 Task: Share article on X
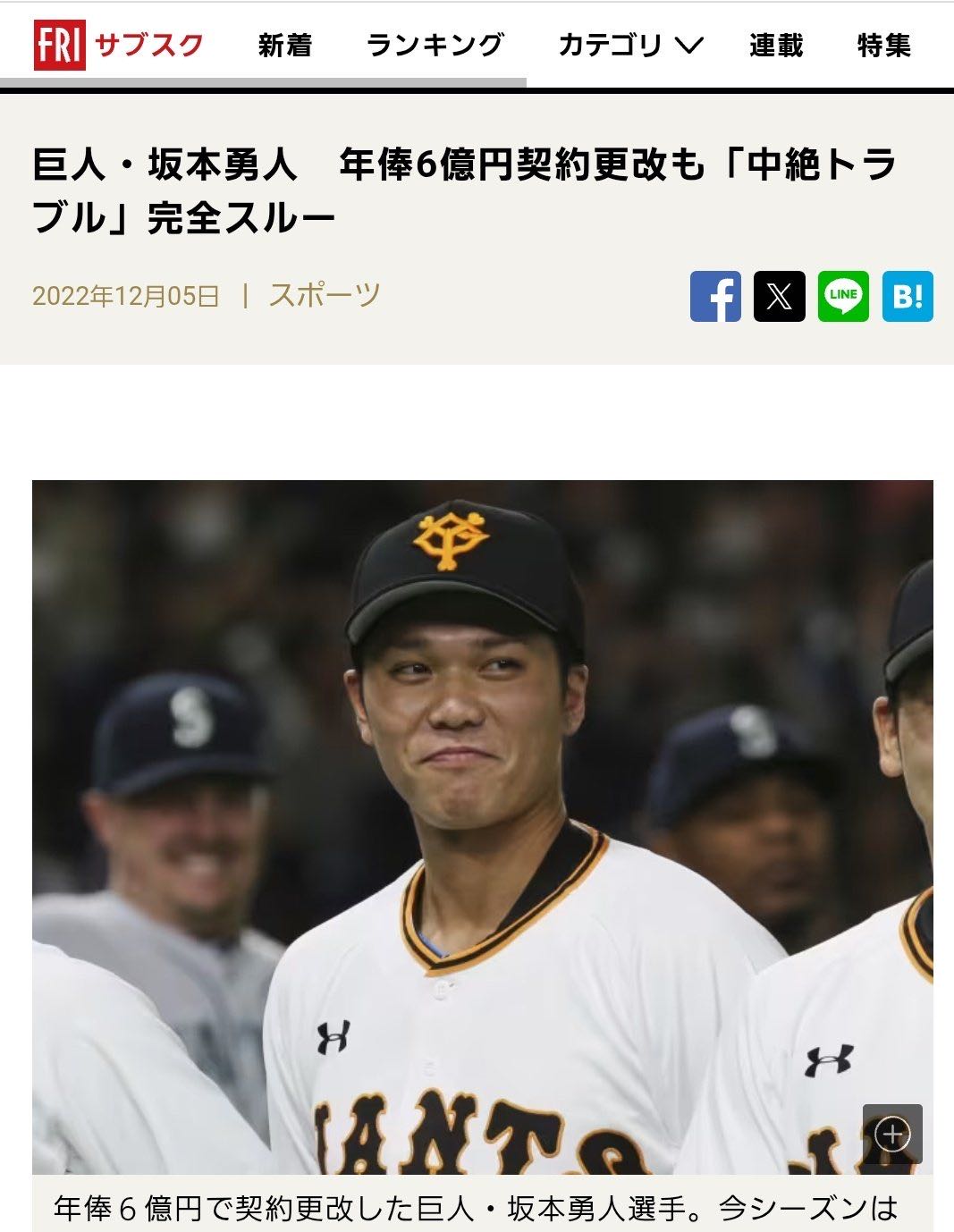[780, 296]
